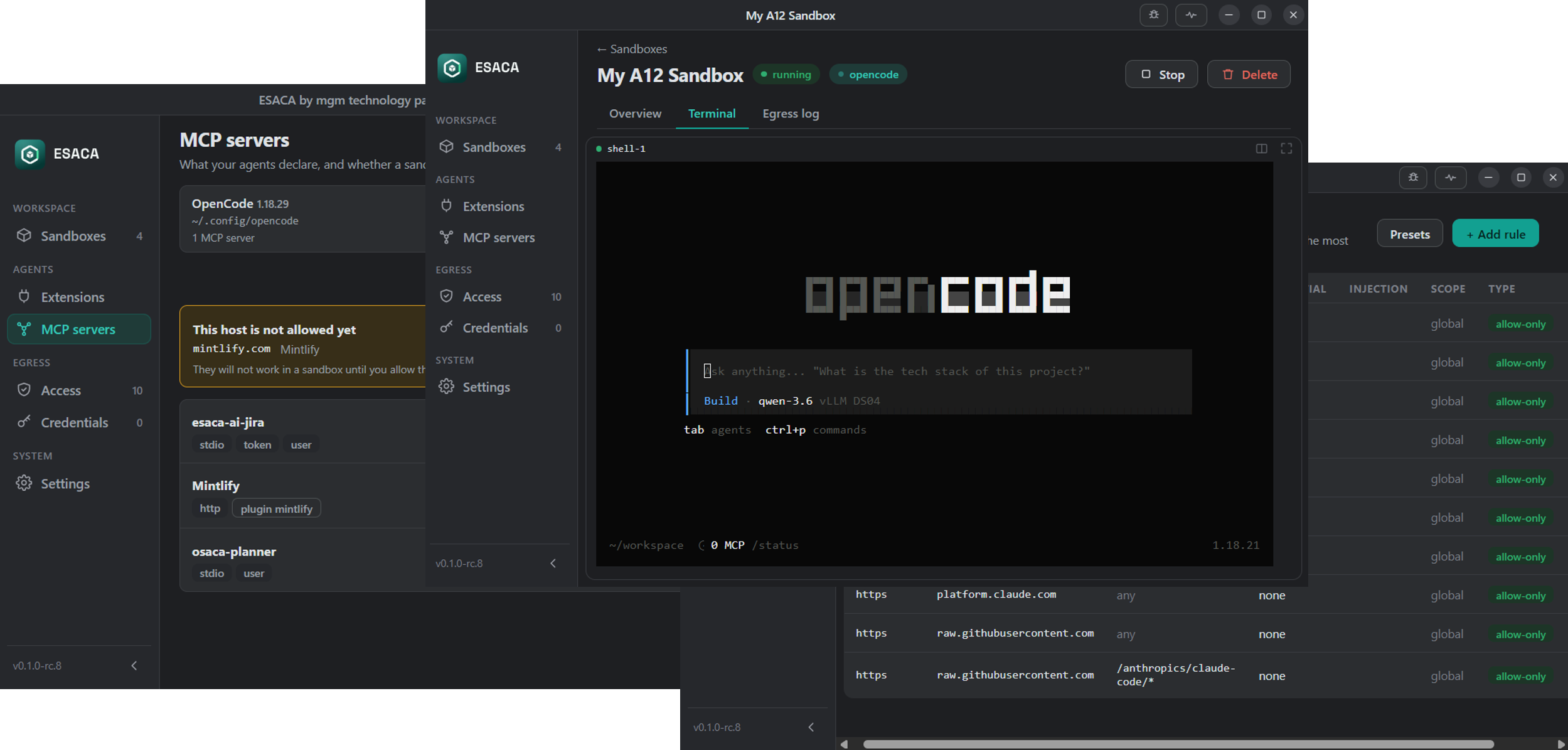Open Presets in the Access rules window
The width and height of the screenshot is (1568, 750).
pos(1409,233)
